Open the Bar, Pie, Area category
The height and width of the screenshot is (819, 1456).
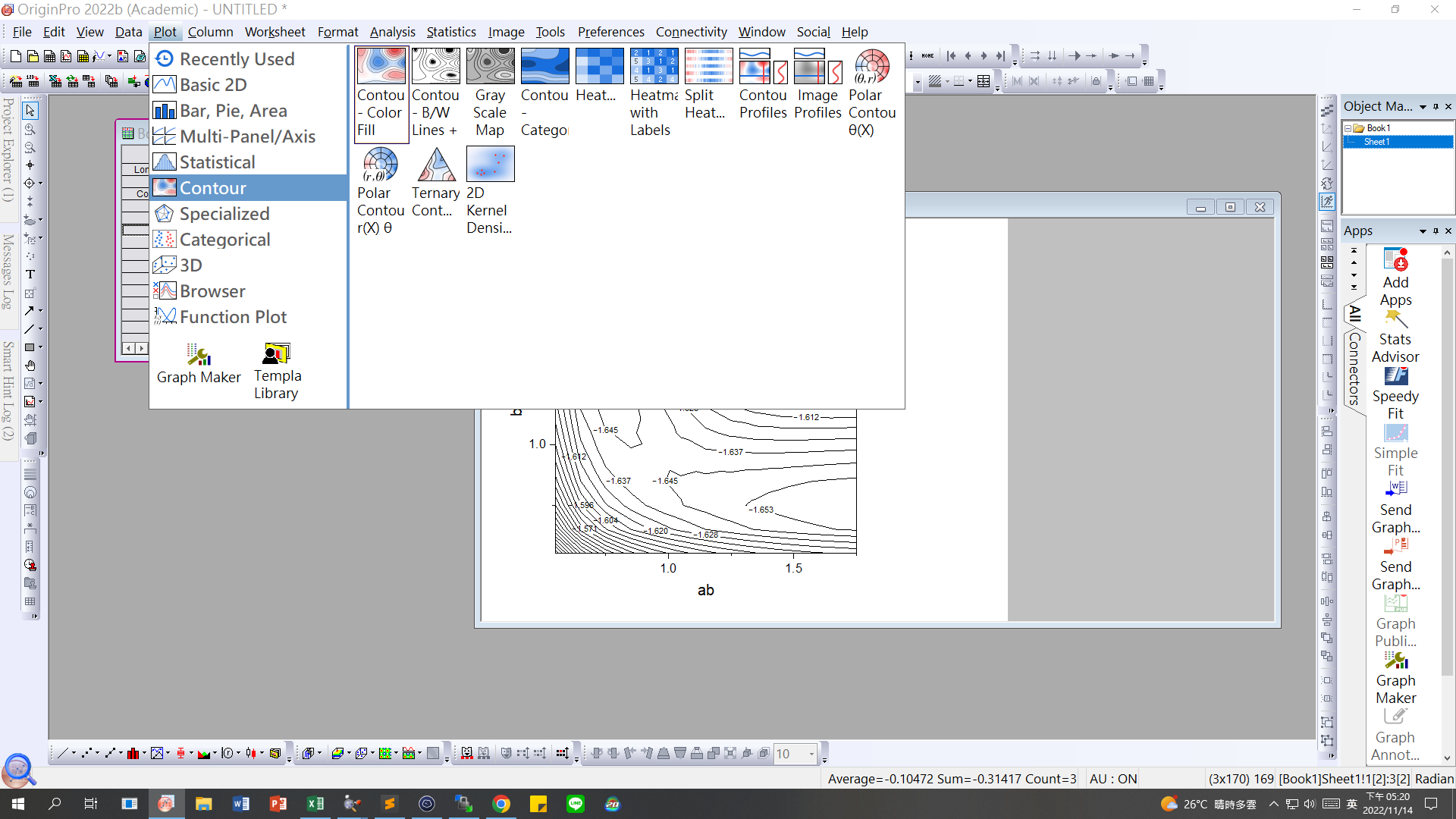249,111
